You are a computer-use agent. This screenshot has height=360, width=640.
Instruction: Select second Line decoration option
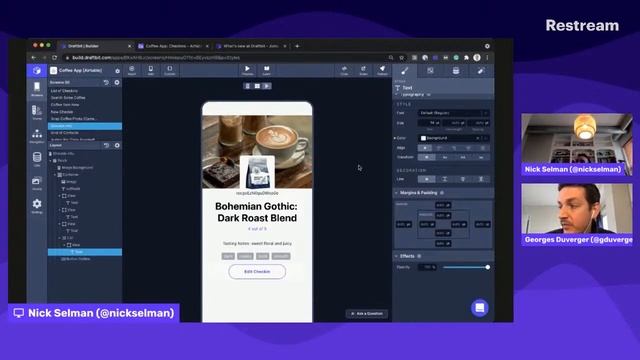445,179
